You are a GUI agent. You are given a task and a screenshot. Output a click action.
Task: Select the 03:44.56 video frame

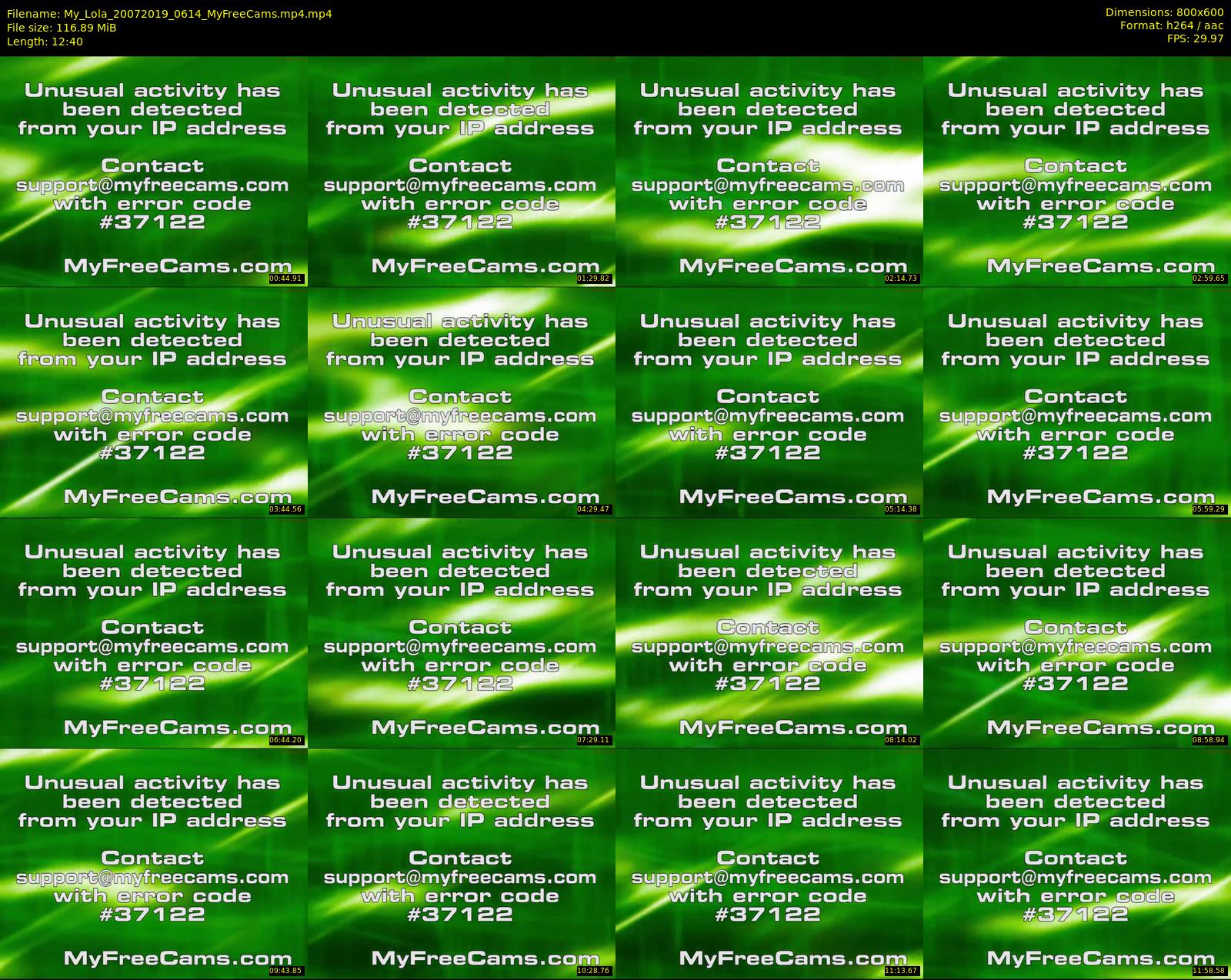[154, 402]
